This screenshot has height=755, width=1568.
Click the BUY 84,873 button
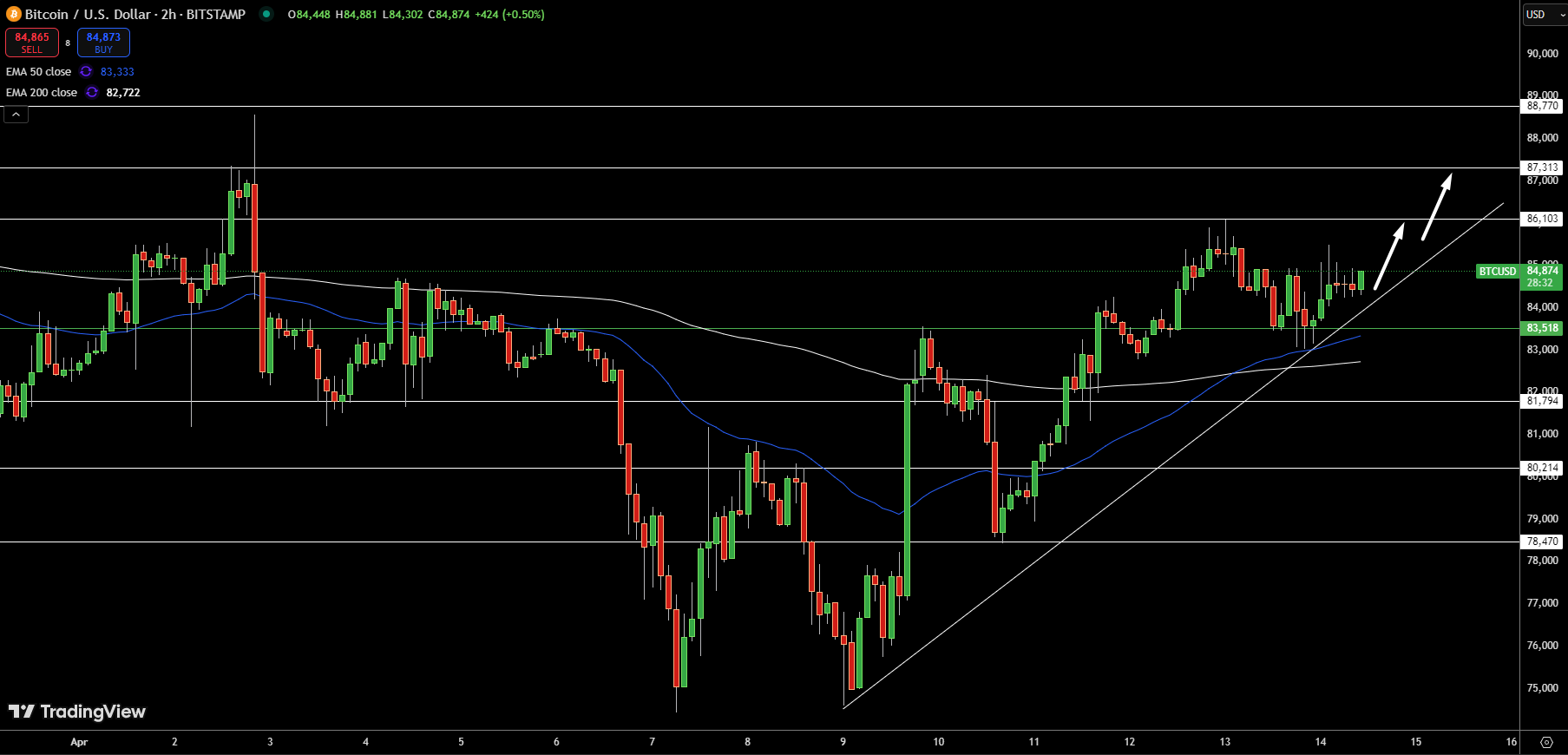(103, 43)
